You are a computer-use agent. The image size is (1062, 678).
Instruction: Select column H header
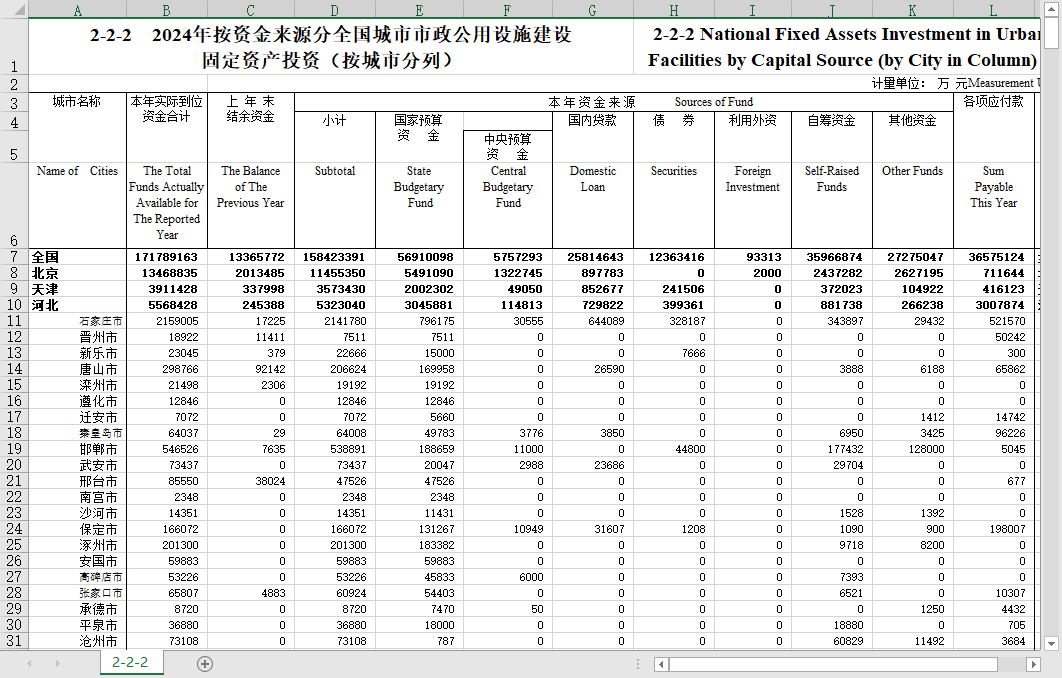tap(674, 10)
